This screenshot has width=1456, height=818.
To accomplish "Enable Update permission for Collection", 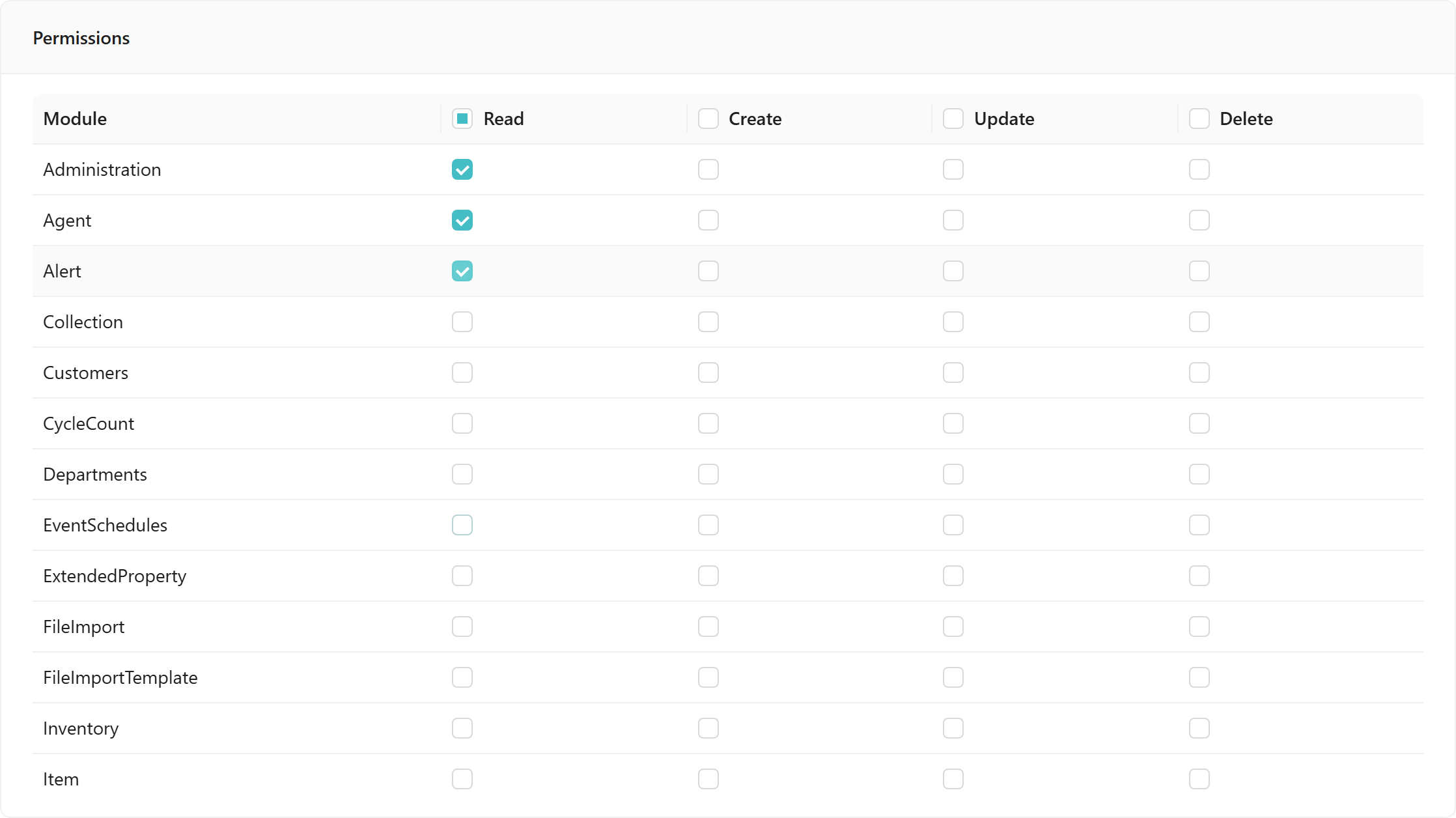I will pyautogui.click(x=953, y=322).
